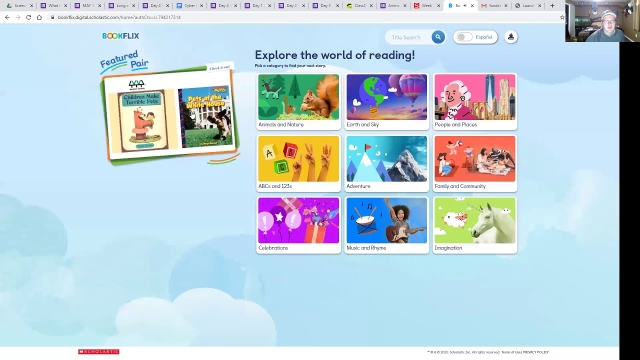The width and height of the screenshot is (640, 360).
Task: Toggle the Español language switch
Action: [464, 37]
